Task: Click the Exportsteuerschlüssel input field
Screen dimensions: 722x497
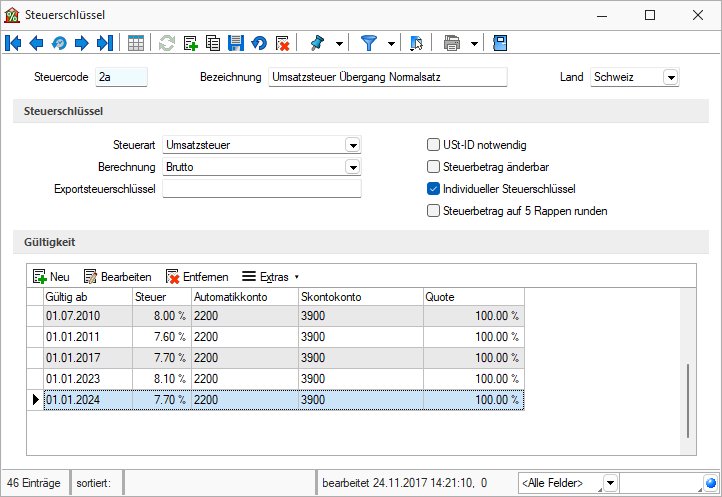Action: pos(261,189)
